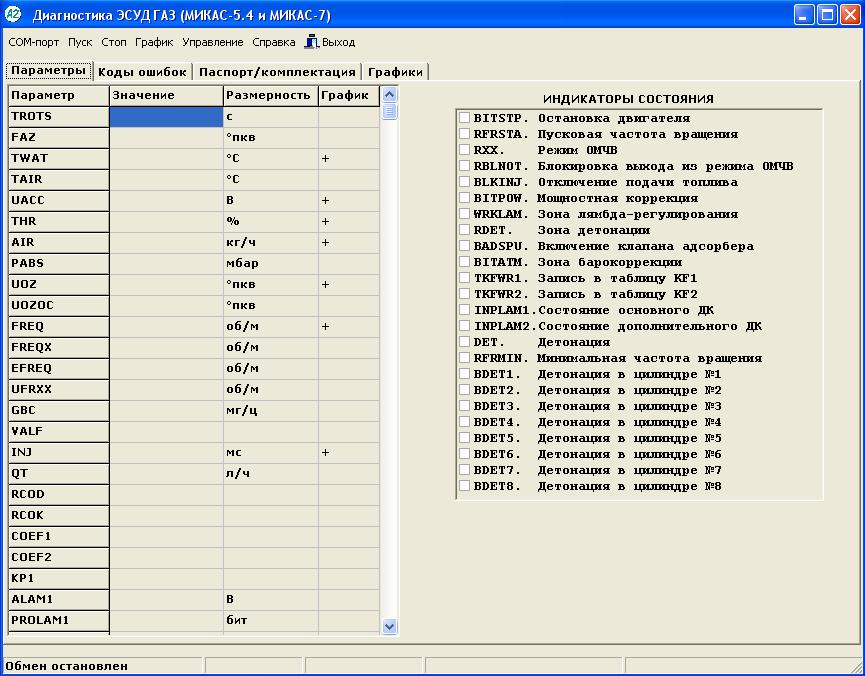Open the Управление menu

[x=213, y=42]
